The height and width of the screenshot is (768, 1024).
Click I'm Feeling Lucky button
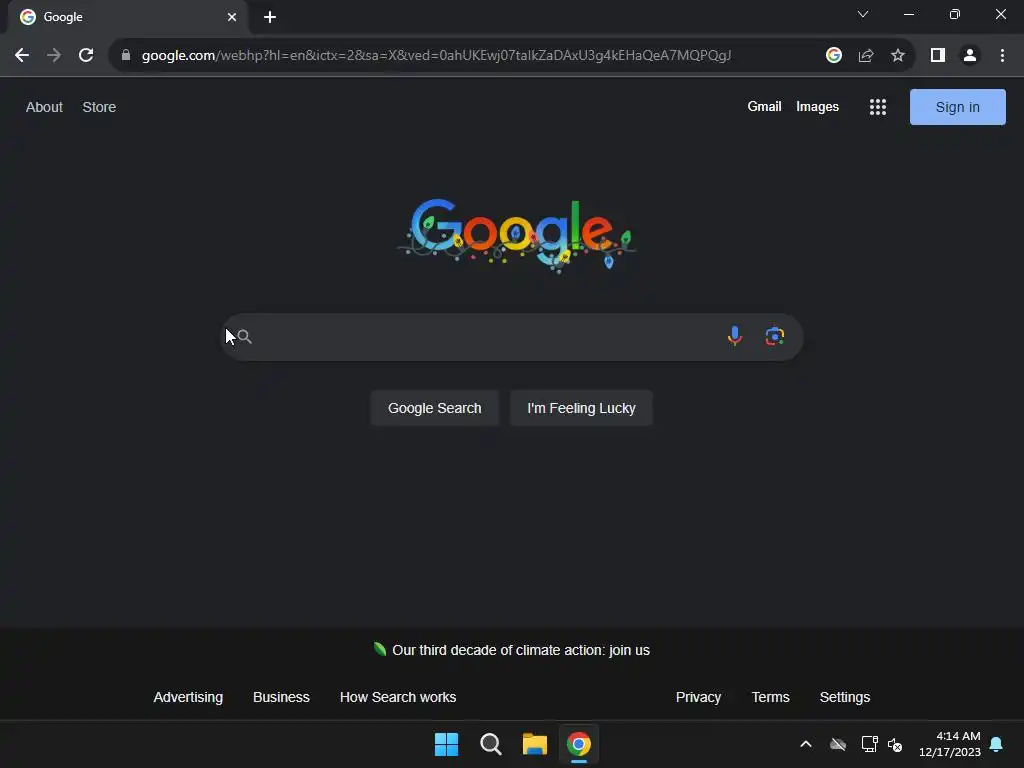(x=581, y=408)
